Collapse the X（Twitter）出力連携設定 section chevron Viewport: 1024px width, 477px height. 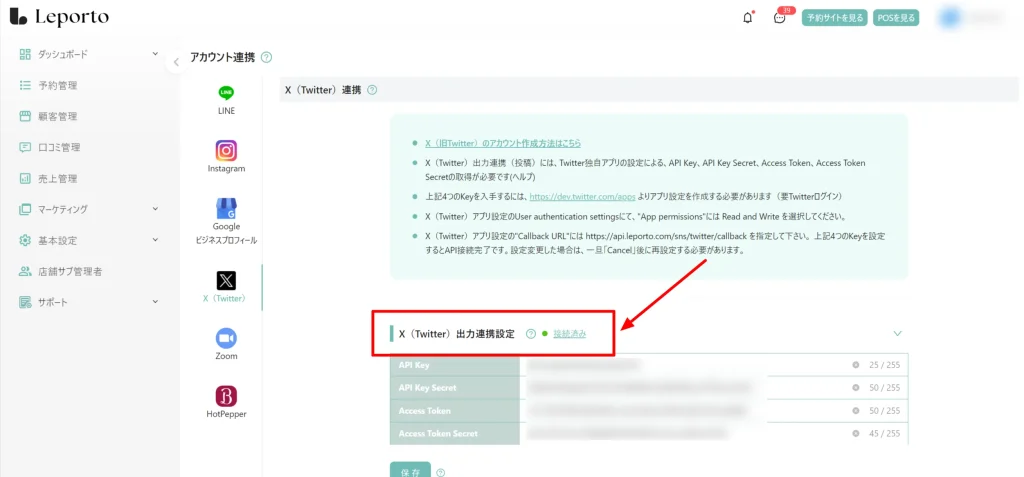[x=897, y=333]
